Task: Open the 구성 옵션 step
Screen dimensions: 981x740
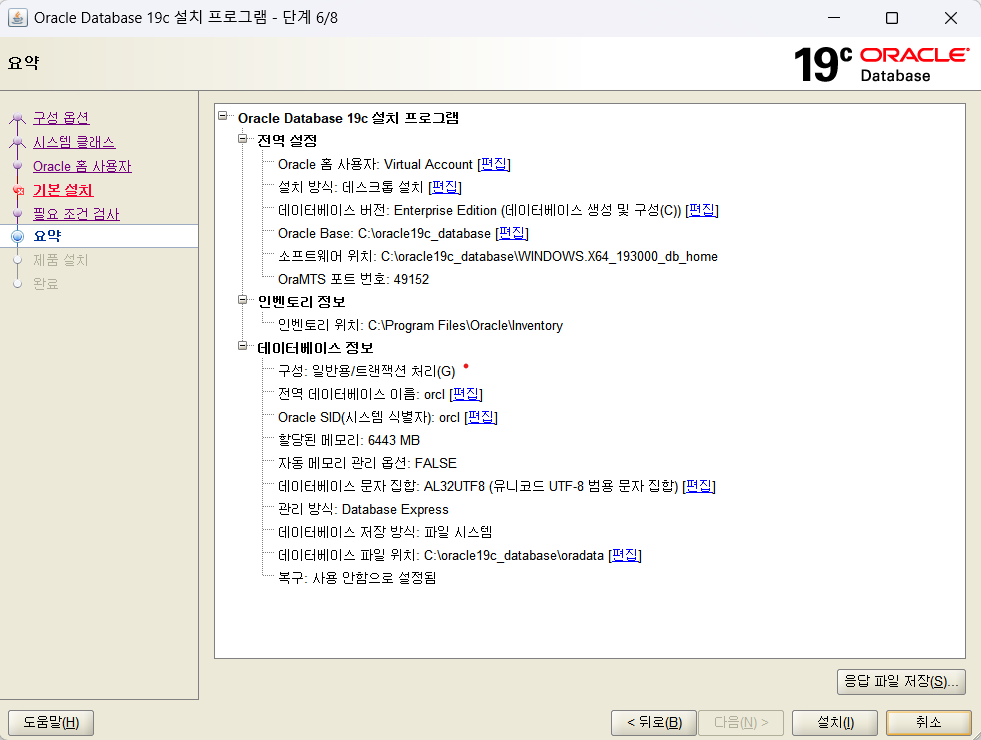Action: coord(61,118)
